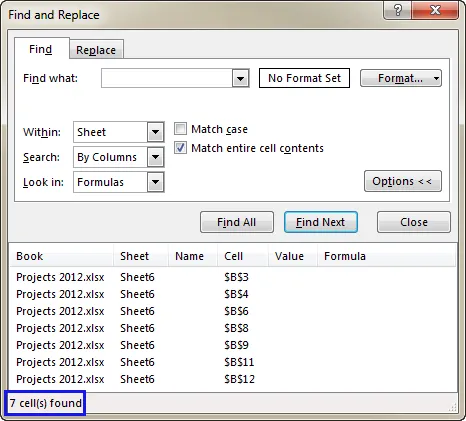Uncheck Match entire cell contents
The width and height of the screenshot is (466, 421).
180,148
